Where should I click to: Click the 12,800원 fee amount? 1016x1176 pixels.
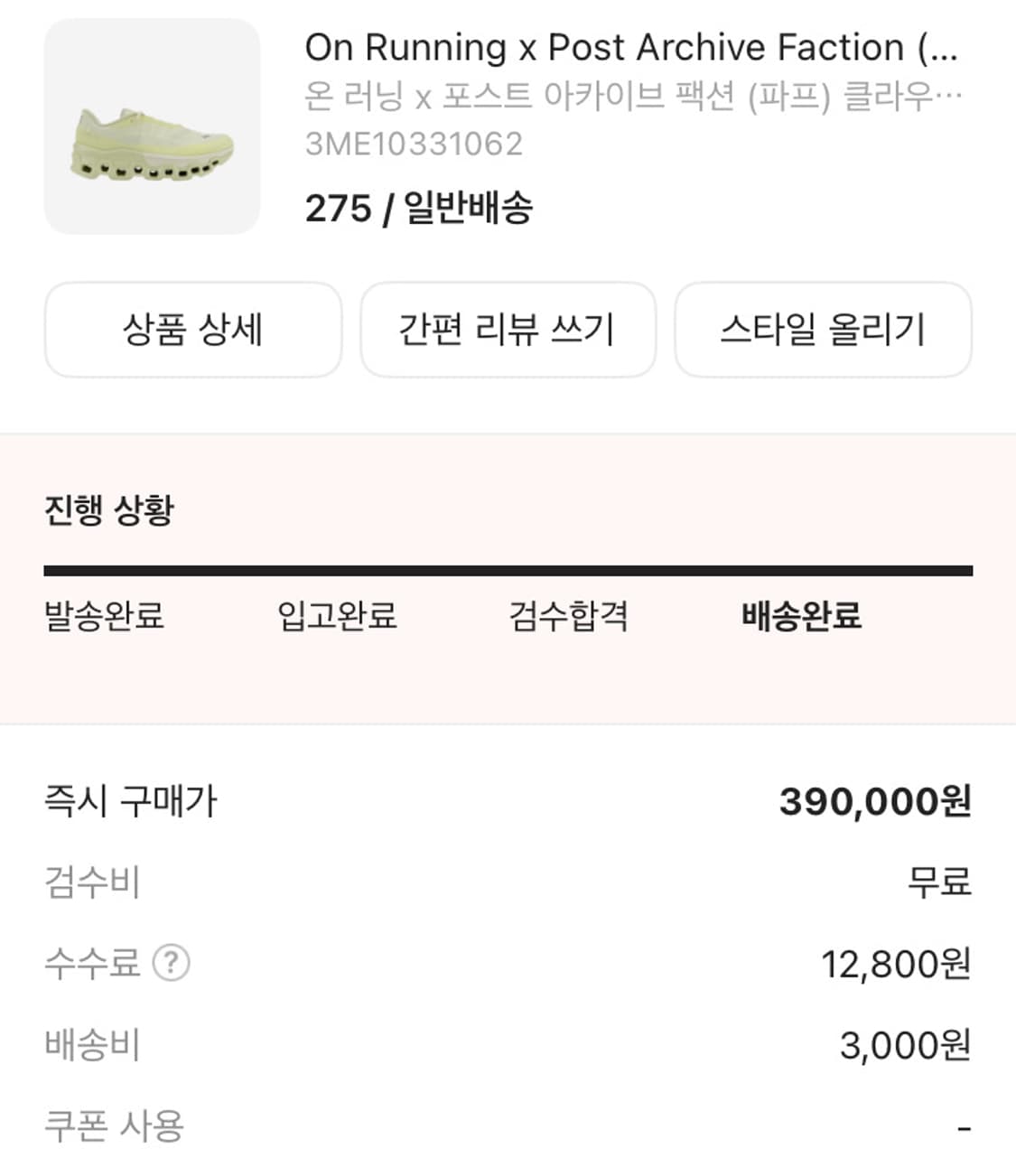[895, 964]
